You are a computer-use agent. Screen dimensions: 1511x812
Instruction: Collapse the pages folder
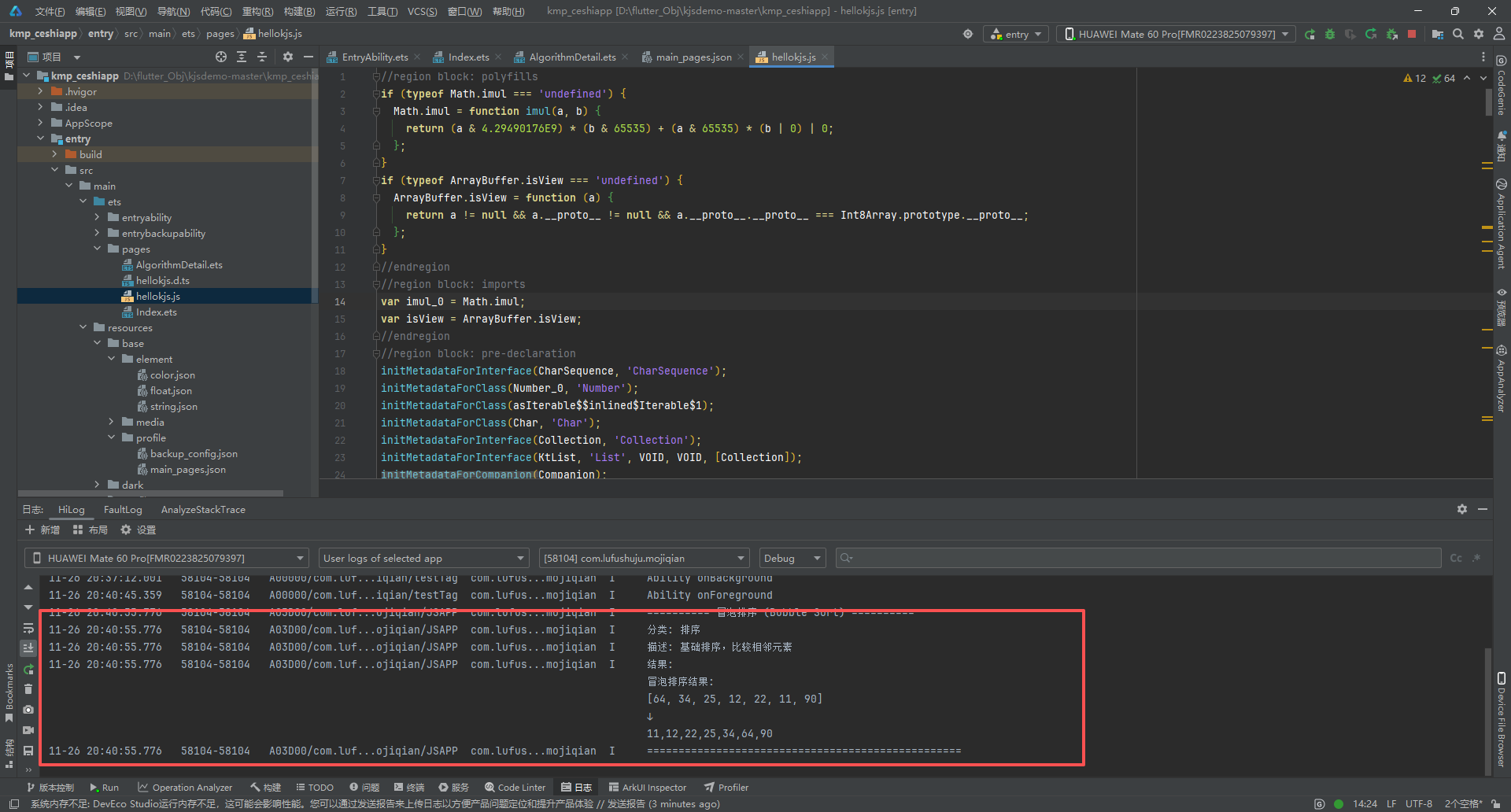(x=98, y=249)
